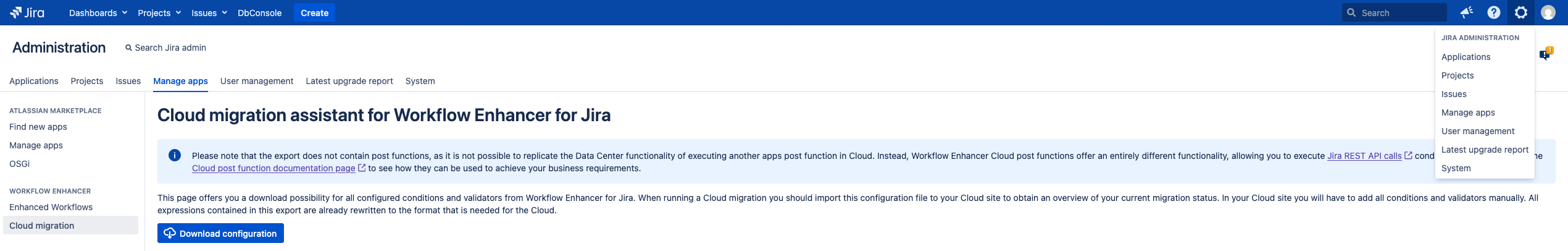This screenshot has width=1568, height=251.
Task: Click the magnifier icon beside Search Jira admin
Action: [x=128, y=48]
